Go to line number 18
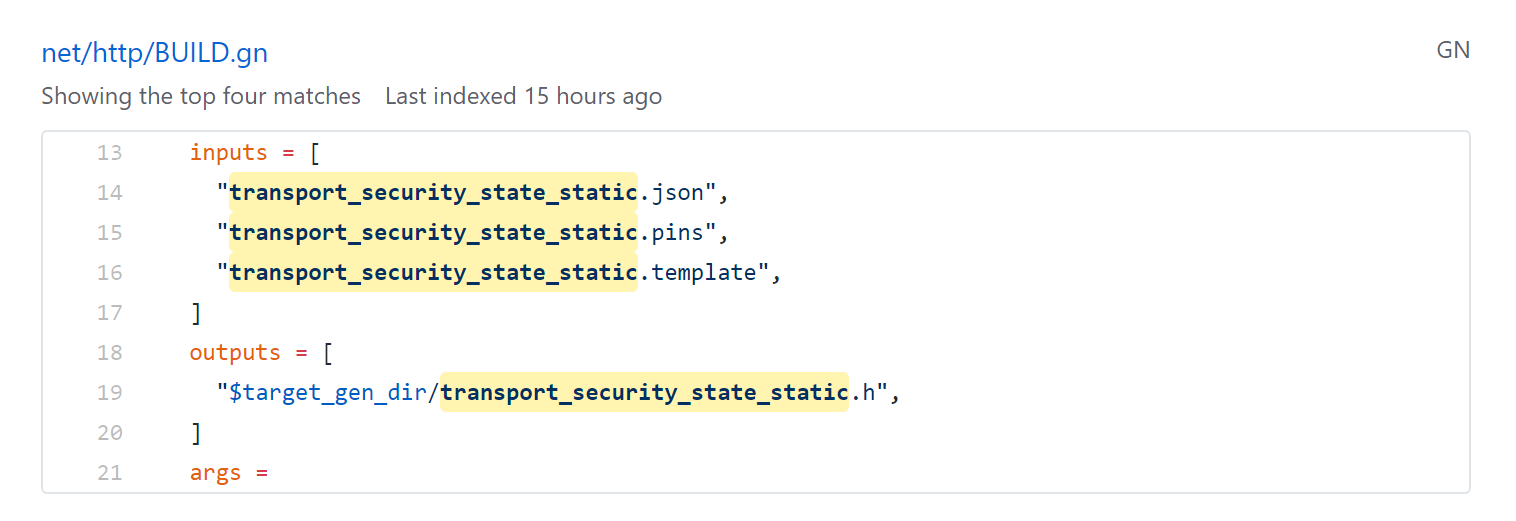1516x521 pixels. pos(110,353)
